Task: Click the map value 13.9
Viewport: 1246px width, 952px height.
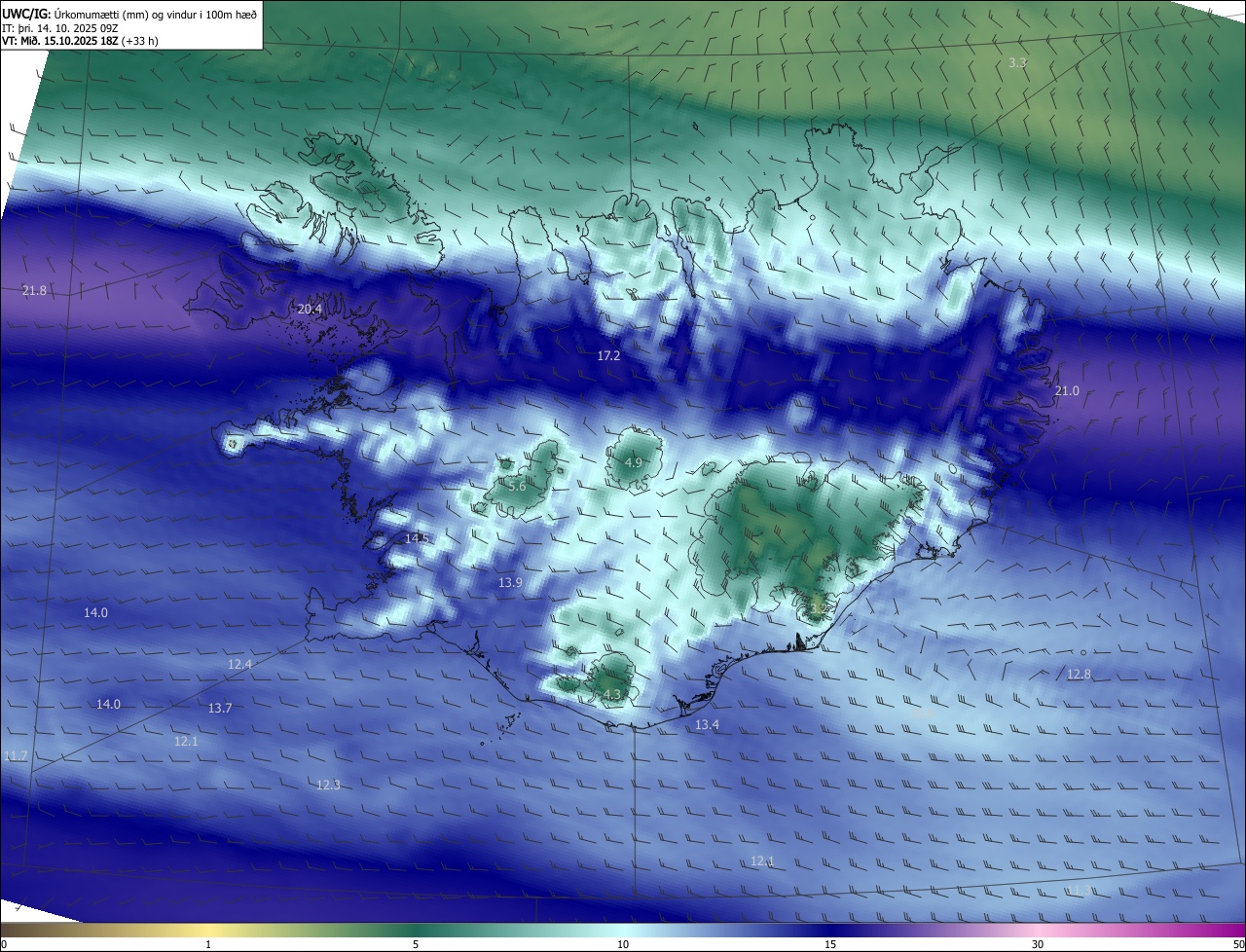Action: tap(510, 582)
